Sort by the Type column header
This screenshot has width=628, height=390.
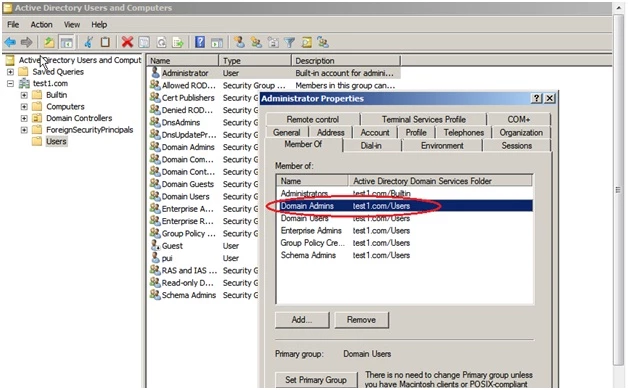coord(255,60)
